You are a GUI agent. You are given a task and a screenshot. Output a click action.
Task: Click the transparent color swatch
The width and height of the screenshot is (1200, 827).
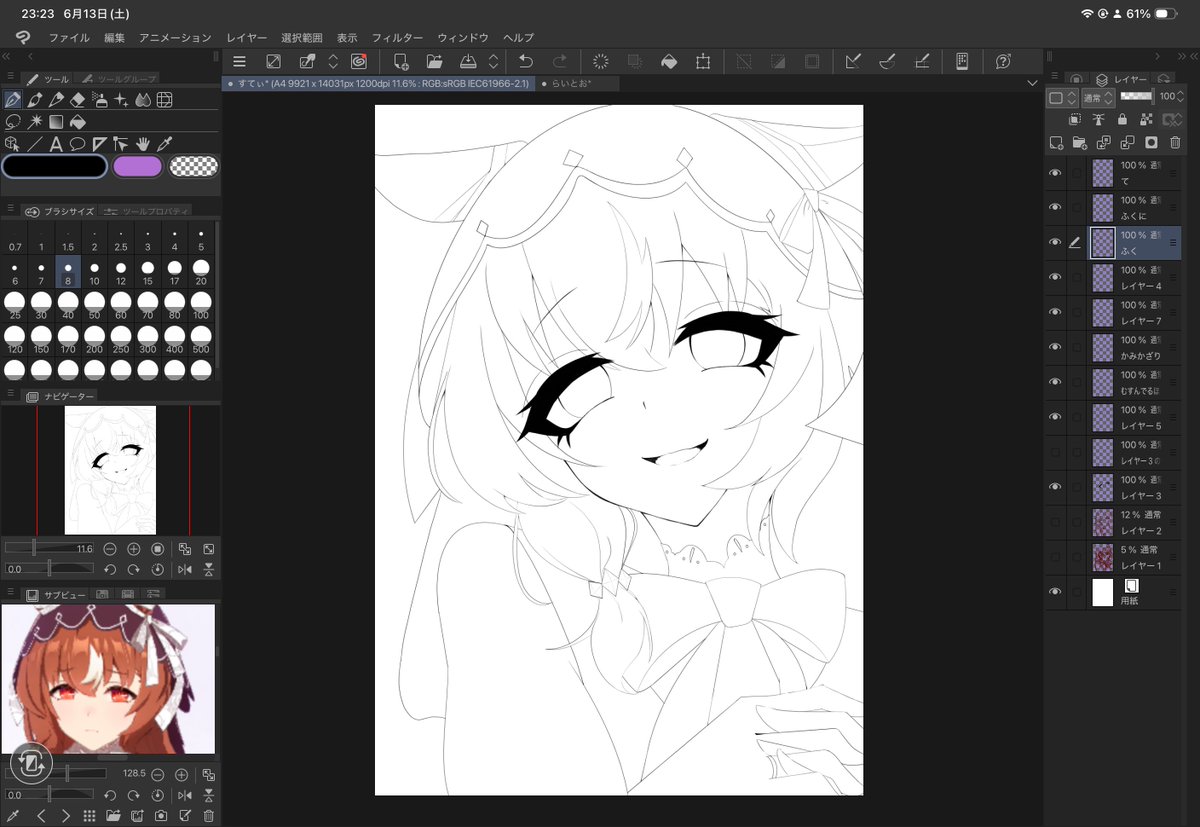click(x=193, y=166)
